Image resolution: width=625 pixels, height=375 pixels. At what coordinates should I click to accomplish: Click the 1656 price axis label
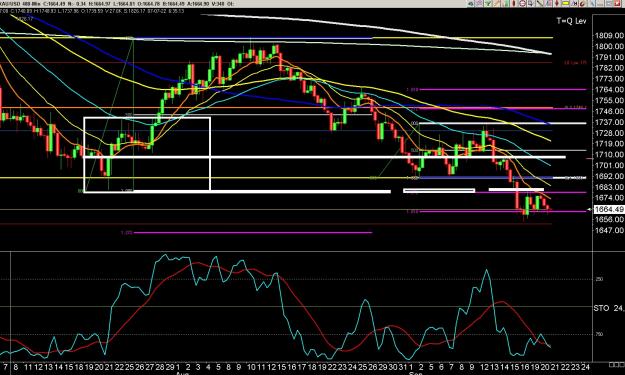[x=609, y=220]
